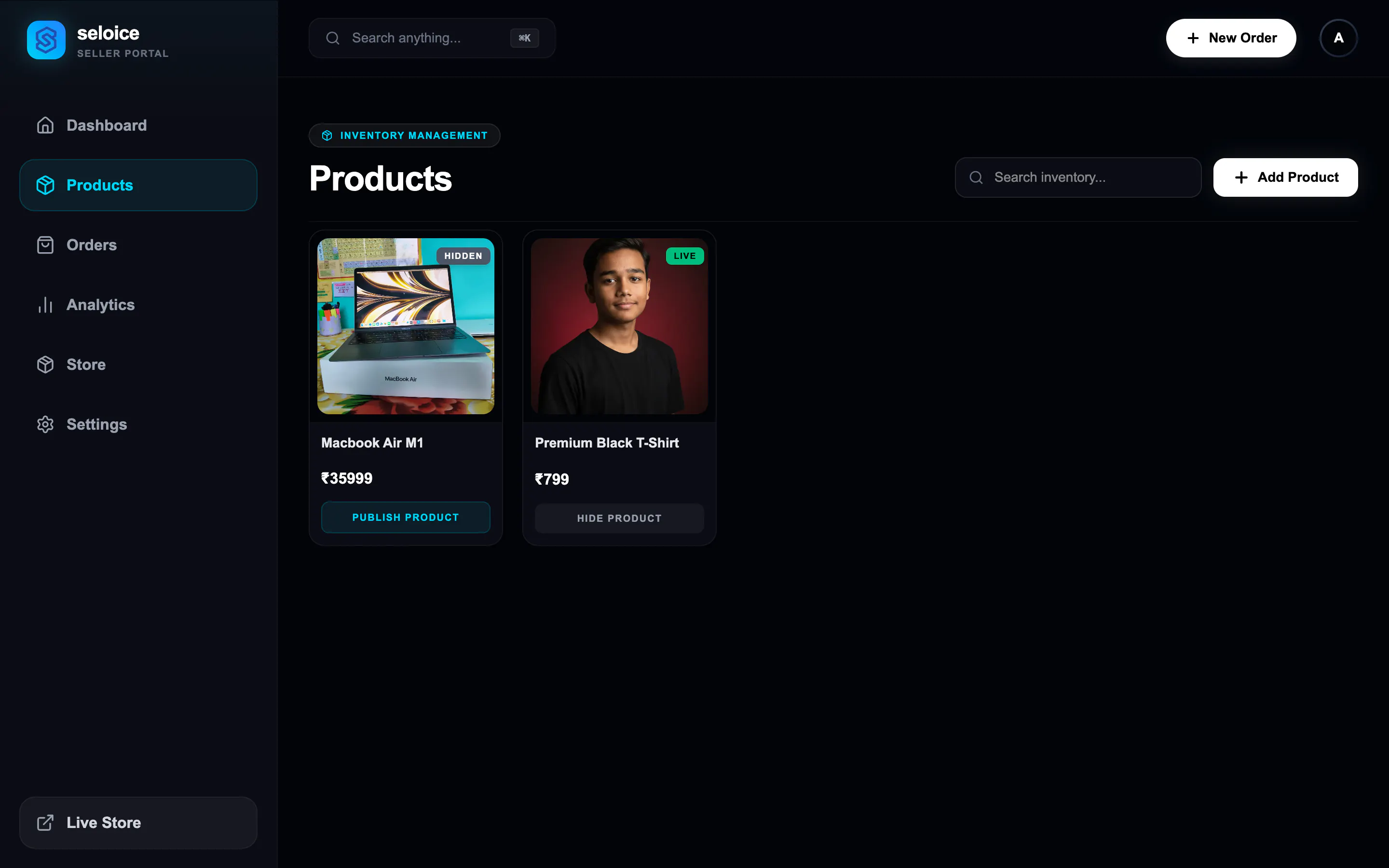Viewport: 1389px width, 868px height.
Task: Click the Macbook Air M1 product name
Action: [372, 443]
